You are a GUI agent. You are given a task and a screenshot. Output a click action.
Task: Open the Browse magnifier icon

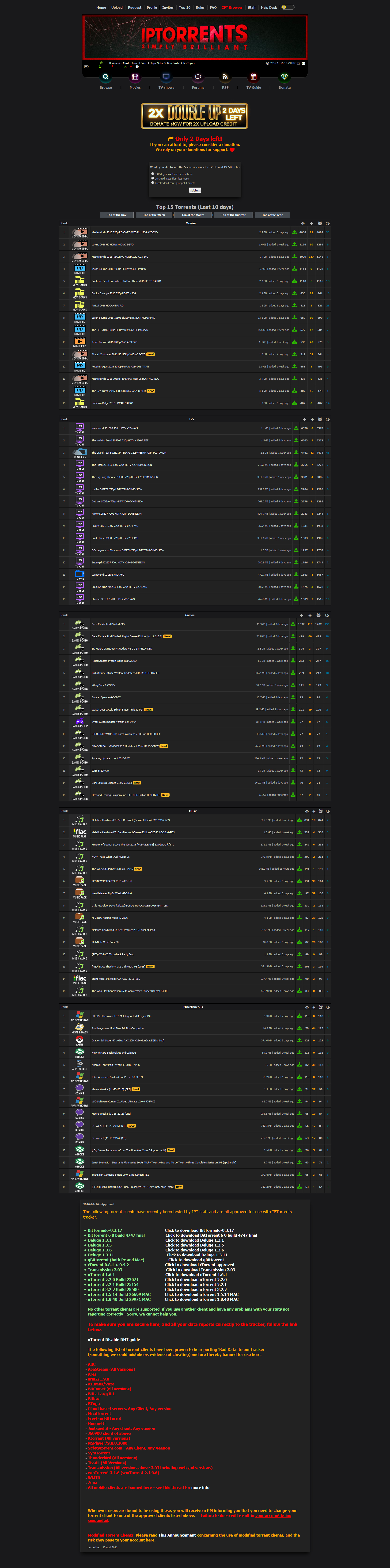[x=105, y=77]
